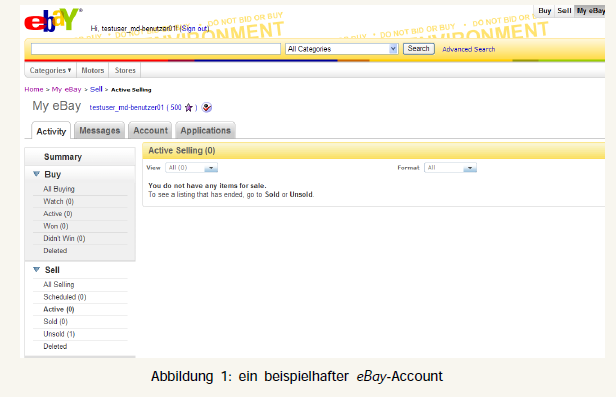Viewport: 616px width, 397px height.
Task: Select Sold (0) in sidebar
Action: (55, 321)
